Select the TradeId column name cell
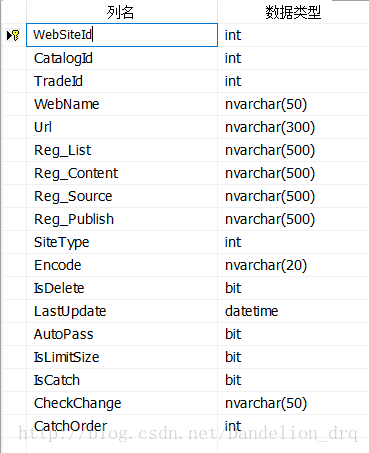Viewport: 369px width, 453px height. point(122,81)
